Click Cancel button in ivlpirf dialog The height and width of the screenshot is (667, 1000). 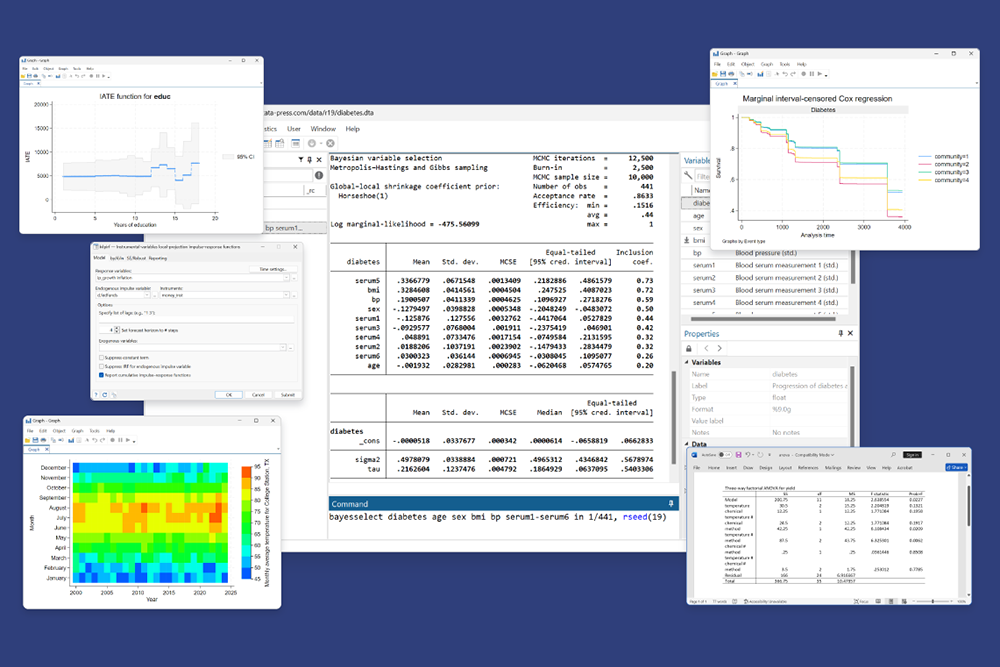pyautogui.click(x=258, y=395)
